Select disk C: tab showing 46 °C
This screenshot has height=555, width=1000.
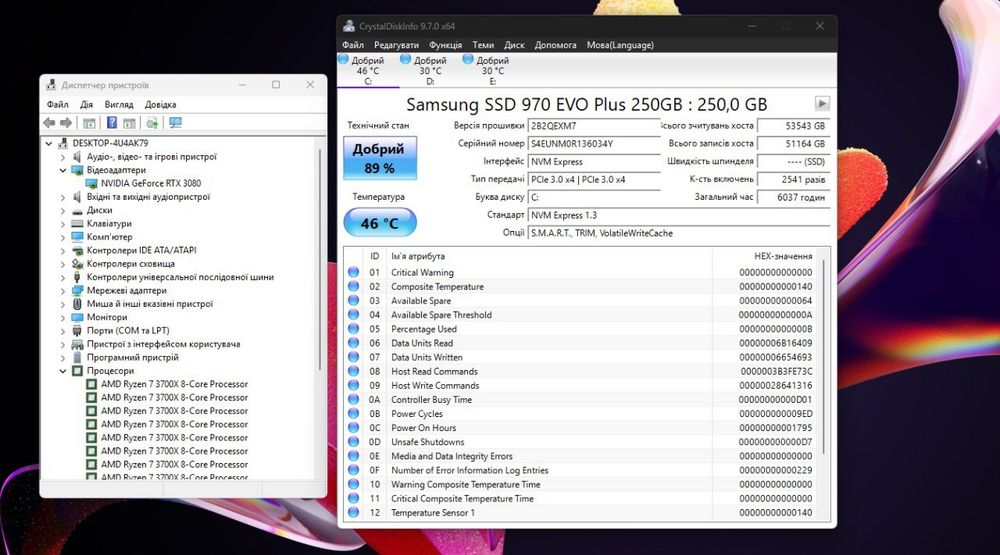click(369, 70)
